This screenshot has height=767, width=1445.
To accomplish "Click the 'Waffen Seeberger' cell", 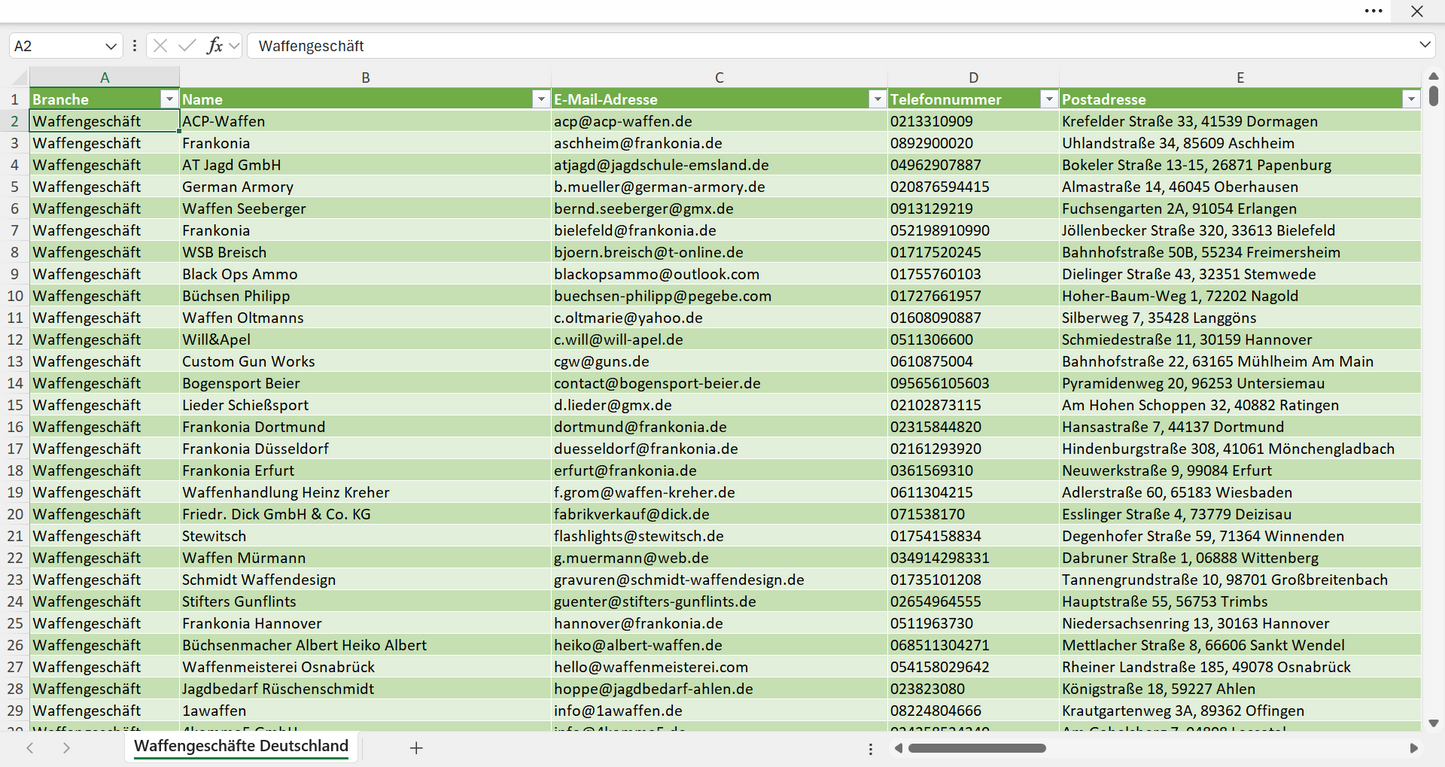I will point(366,209).
